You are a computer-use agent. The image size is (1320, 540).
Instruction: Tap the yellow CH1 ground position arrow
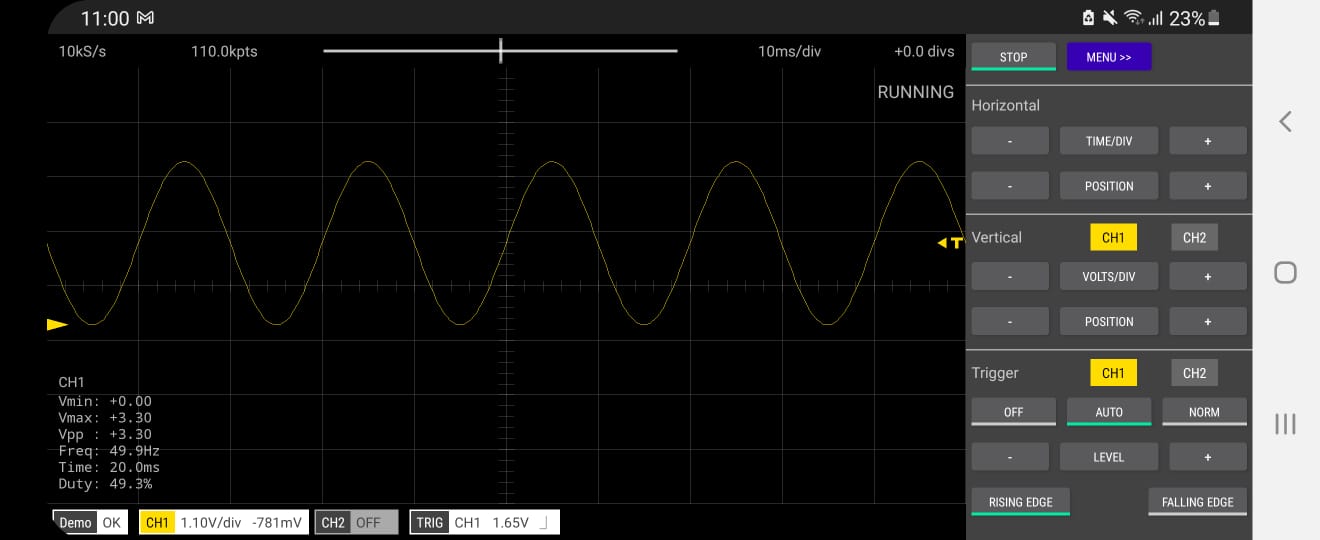pyautogui.click(x=57, y=324)
